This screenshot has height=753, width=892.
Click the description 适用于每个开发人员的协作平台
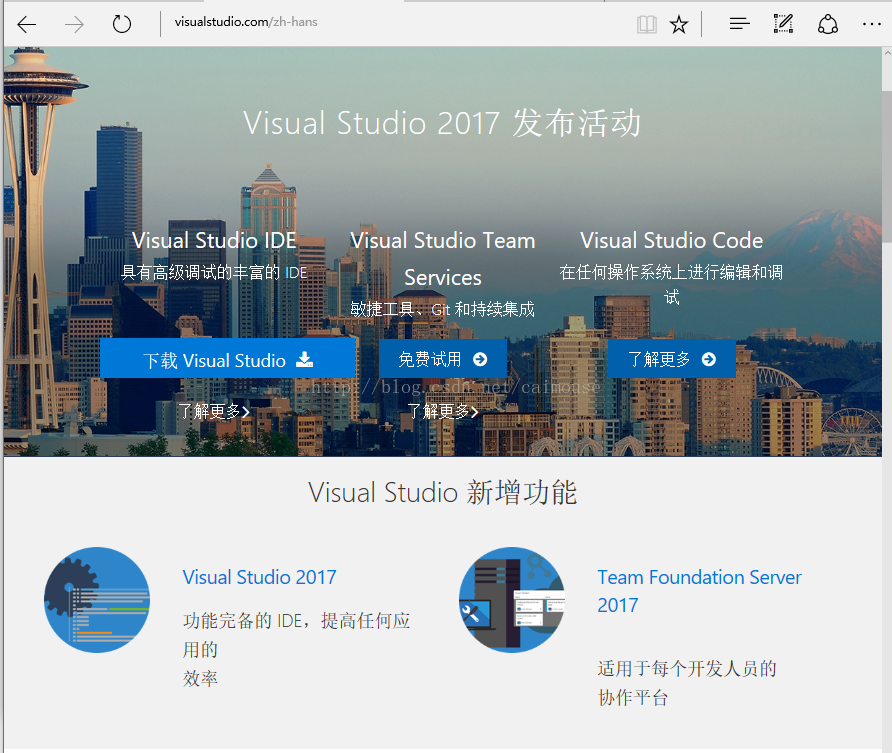tap(687, 682)
